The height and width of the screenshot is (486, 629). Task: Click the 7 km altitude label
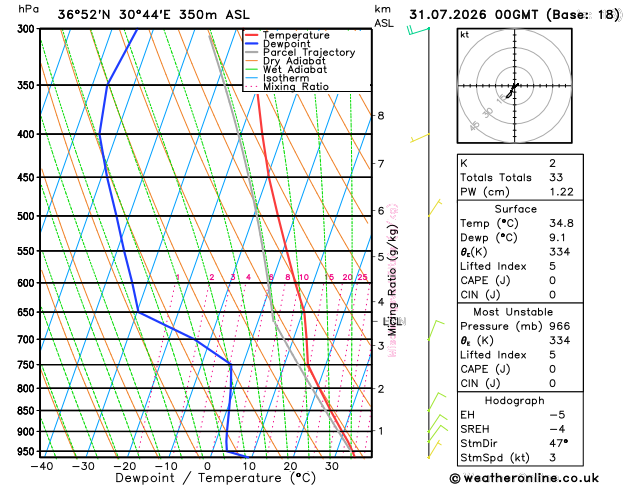381,164
